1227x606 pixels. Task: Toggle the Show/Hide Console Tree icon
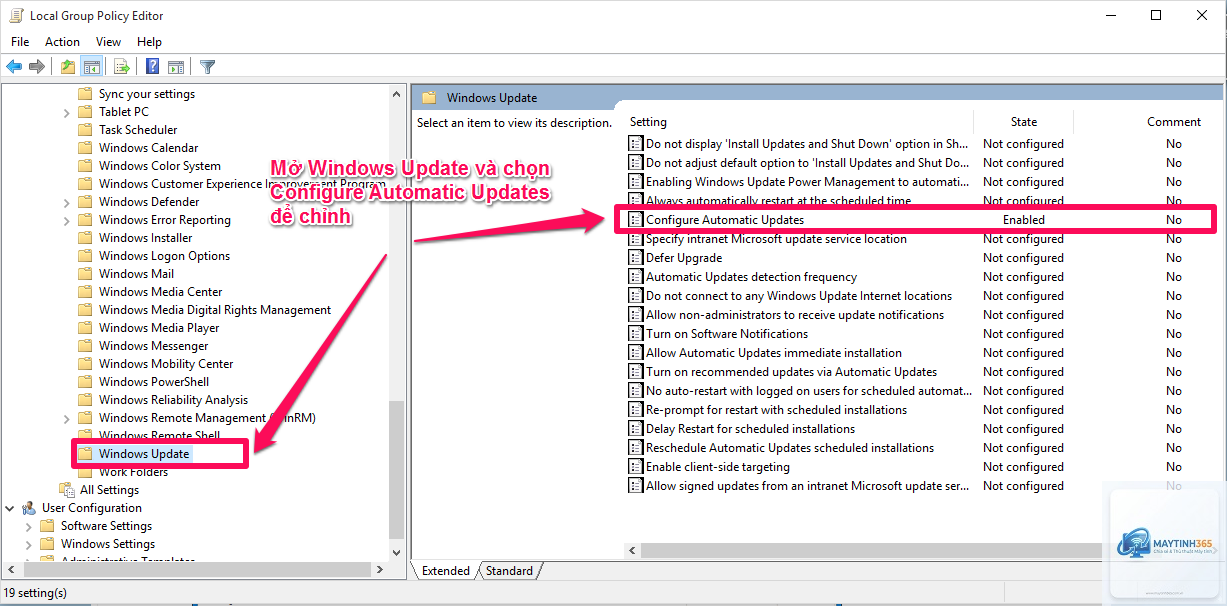[x=91, y=67]
